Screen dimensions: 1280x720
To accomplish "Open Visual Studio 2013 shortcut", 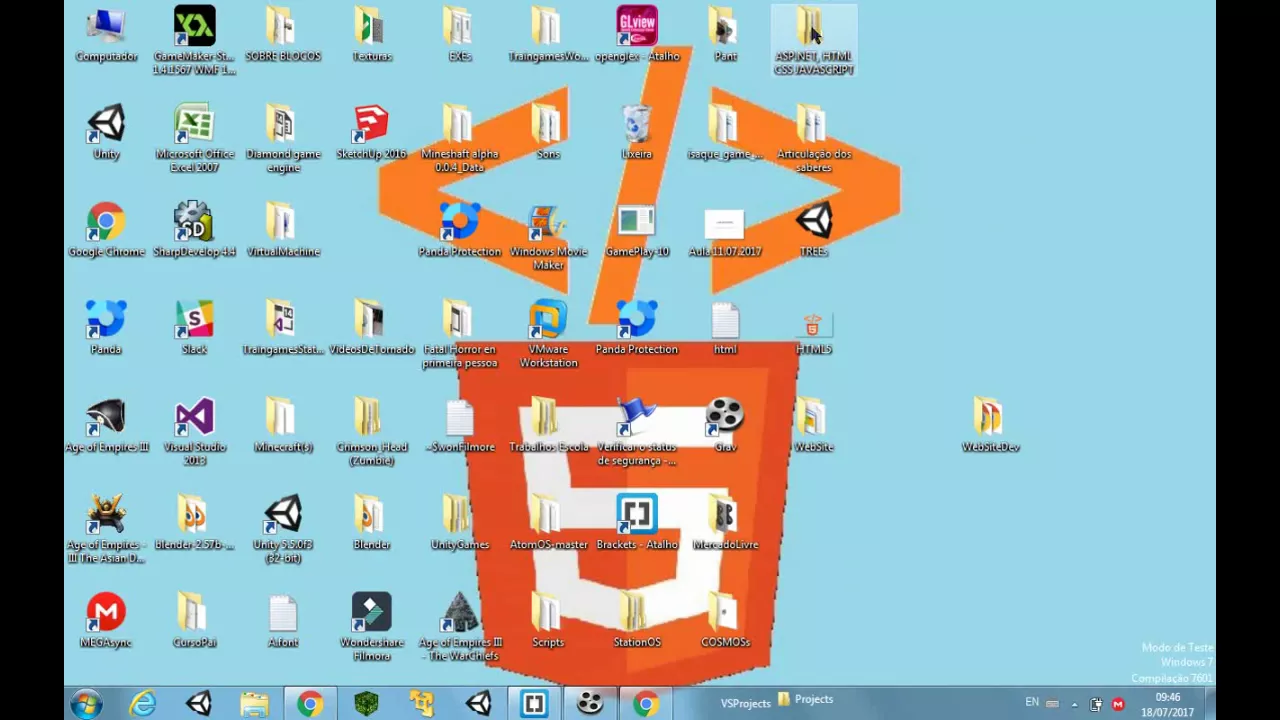I will tap(194, 432).
